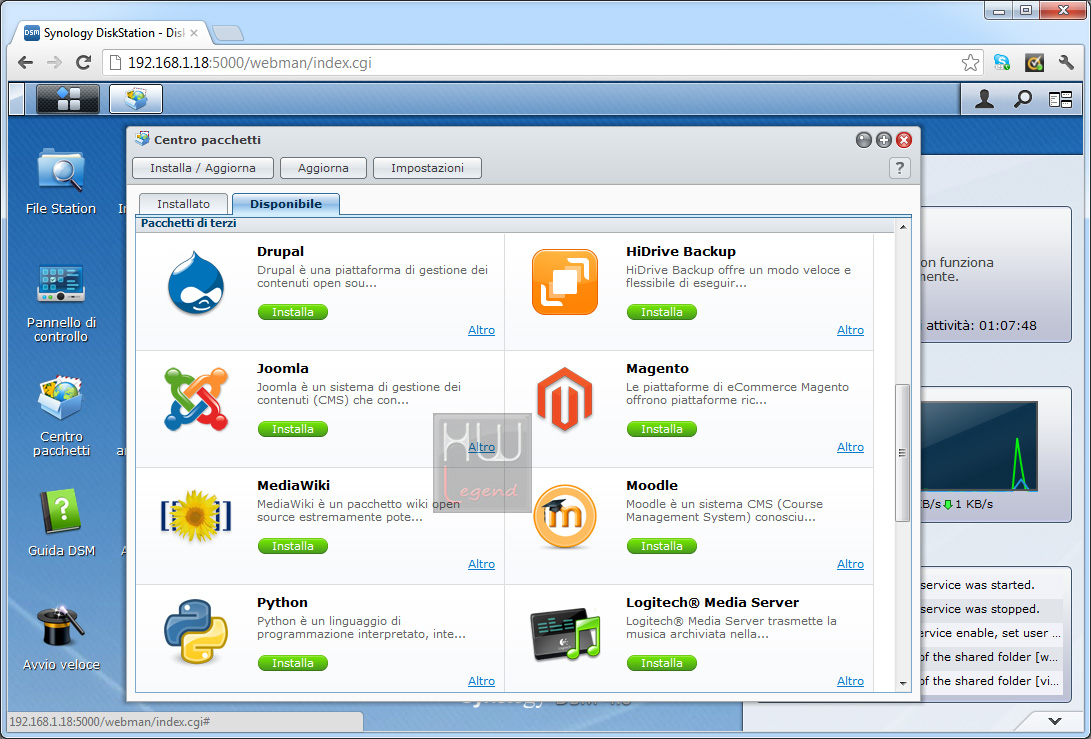Install the Python package
This screenshot has width=1091, height=739.
pyautogui.click(x=293, y=662)
